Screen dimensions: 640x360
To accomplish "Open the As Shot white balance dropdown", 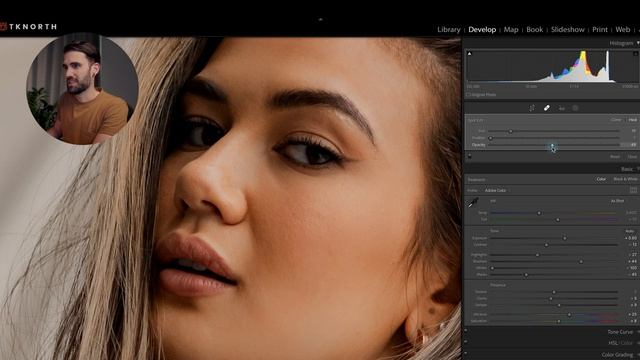I will 618,201.
